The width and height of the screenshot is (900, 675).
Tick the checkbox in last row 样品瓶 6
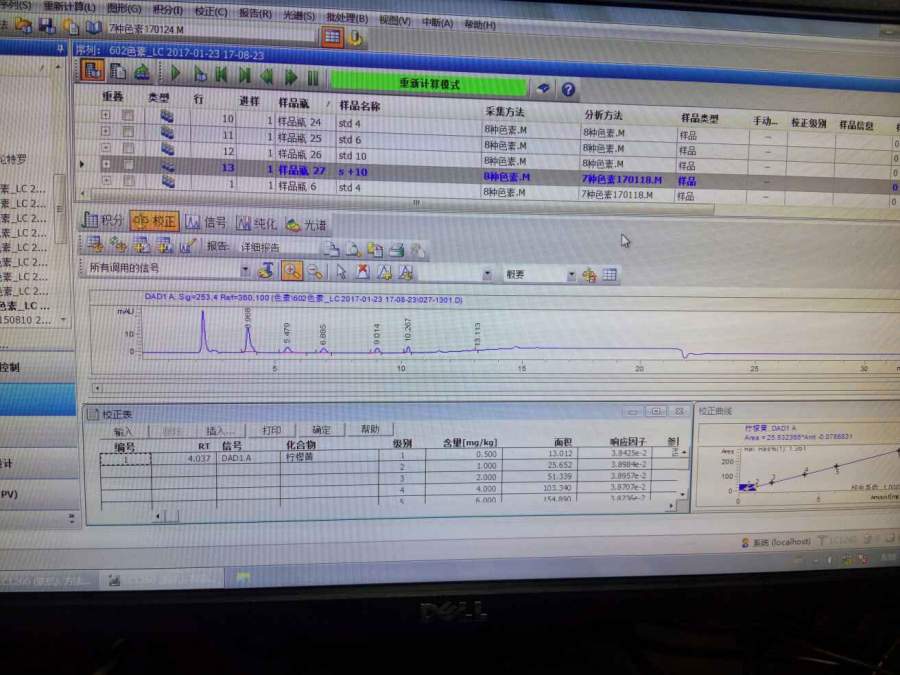129,181
